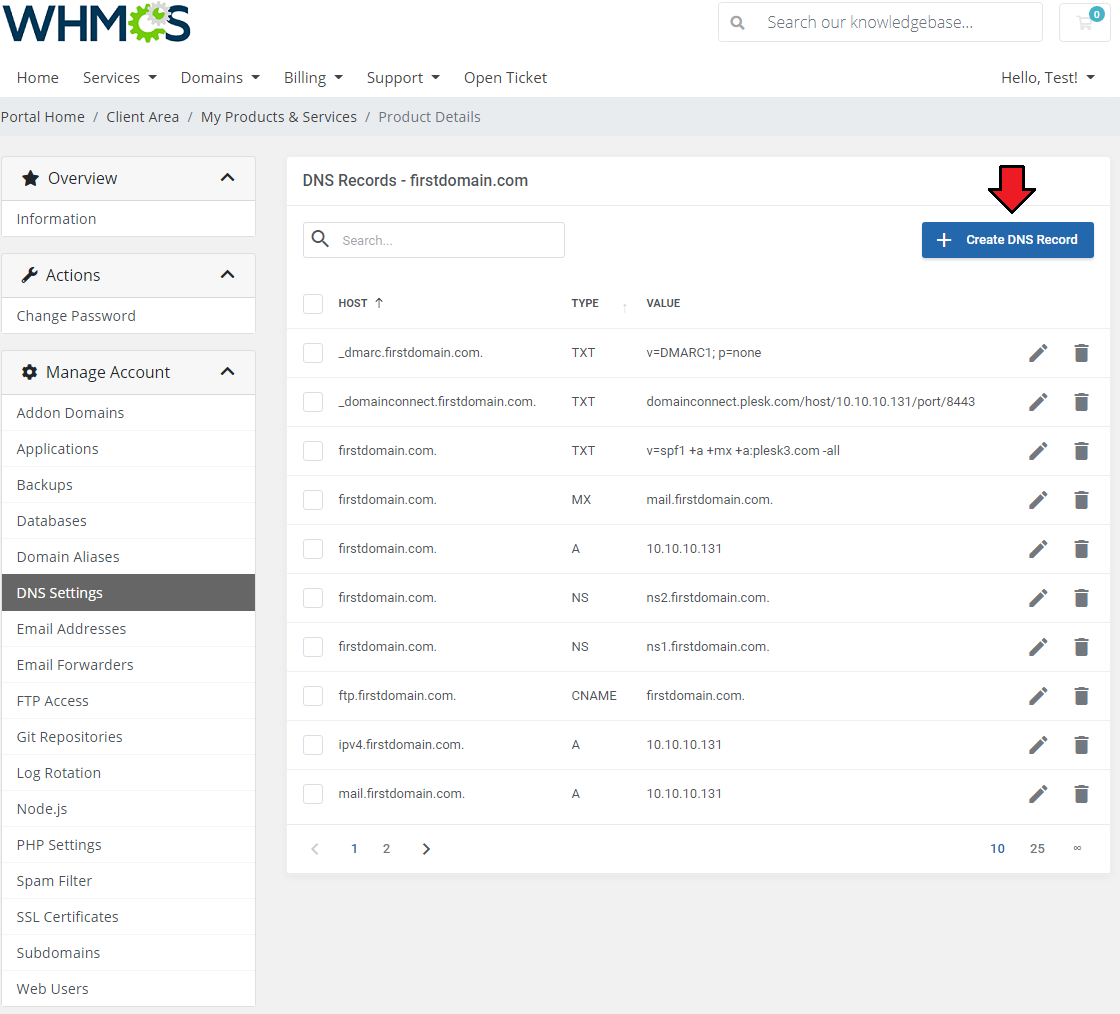Go to page 2 of records
The image size is (1120, 1014).
pos(386,848)
